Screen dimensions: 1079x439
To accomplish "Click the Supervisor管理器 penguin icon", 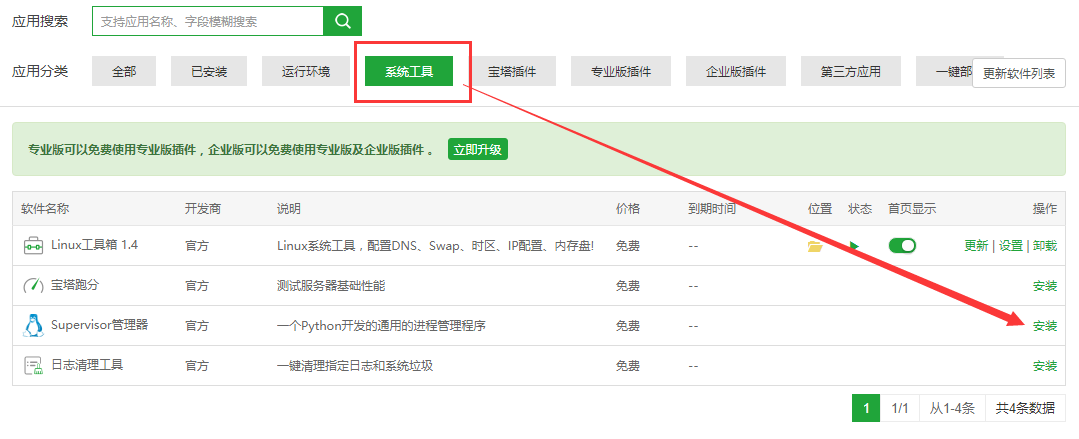I will pos(33,325).
